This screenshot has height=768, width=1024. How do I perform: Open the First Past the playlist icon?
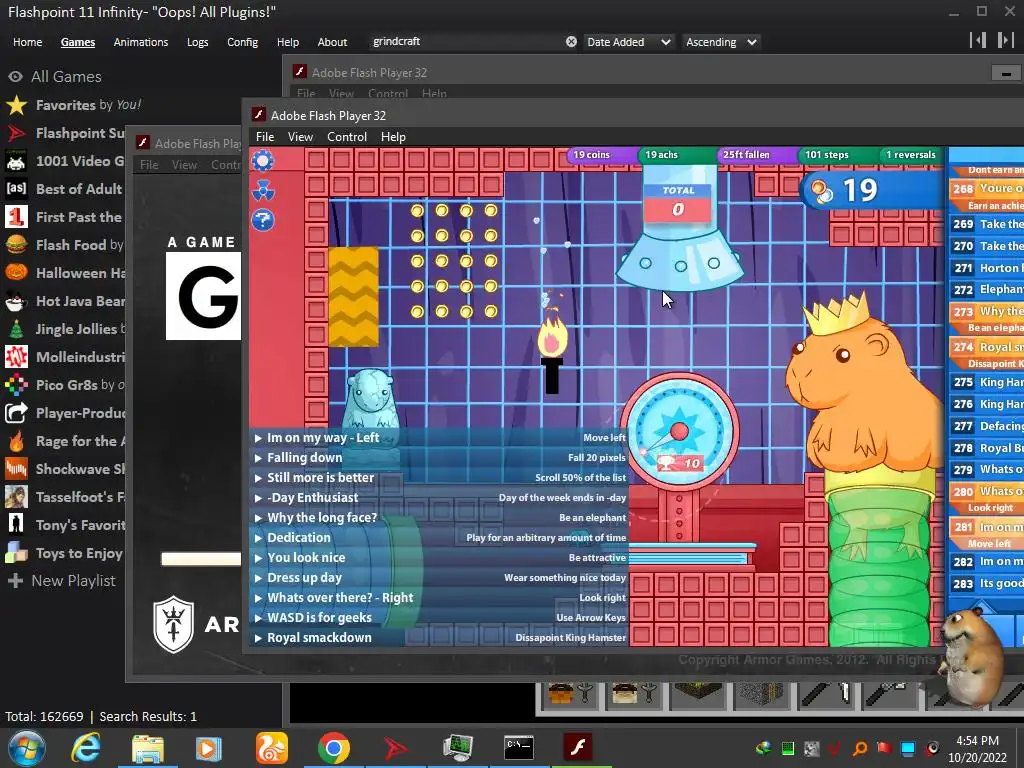tap(16, 217)
